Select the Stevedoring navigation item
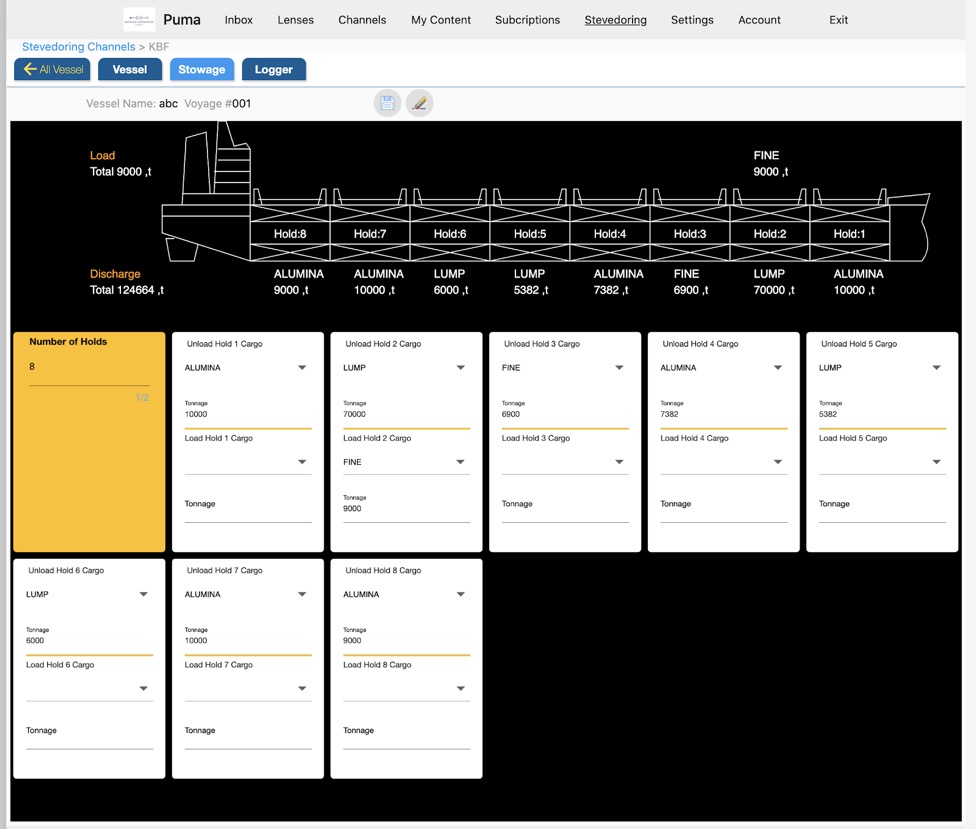The image size is (976, 829). (616, 20)
